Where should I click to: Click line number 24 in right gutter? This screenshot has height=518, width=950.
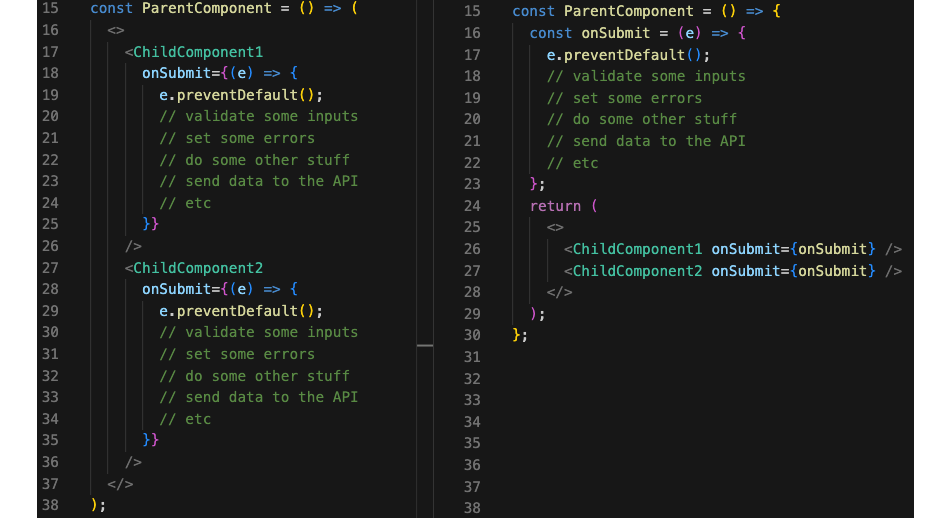point(473,206)
